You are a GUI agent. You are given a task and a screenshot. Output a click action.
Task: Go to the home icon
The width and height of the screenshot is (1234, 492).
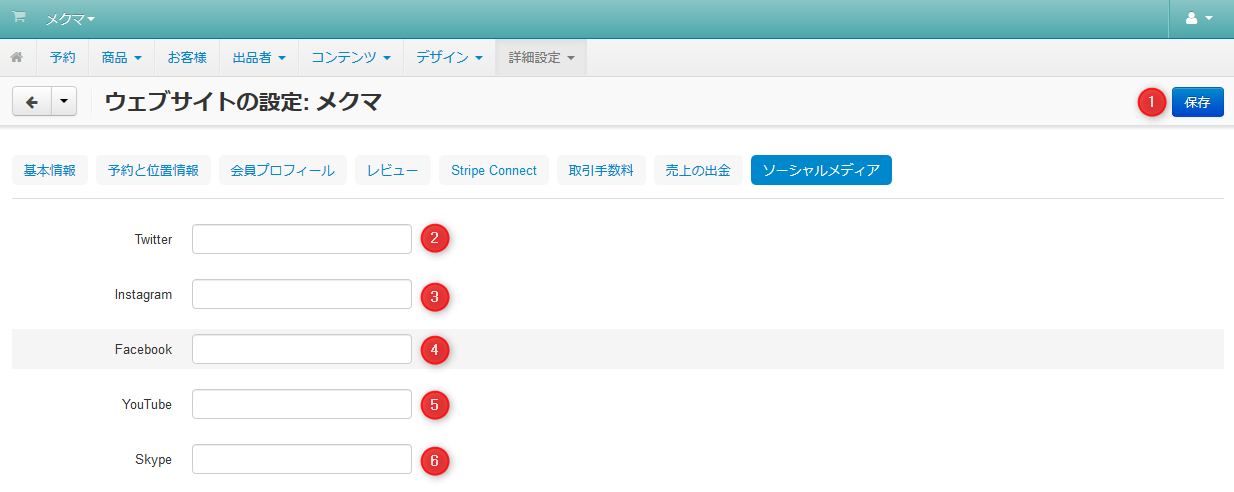click(17, 58)
